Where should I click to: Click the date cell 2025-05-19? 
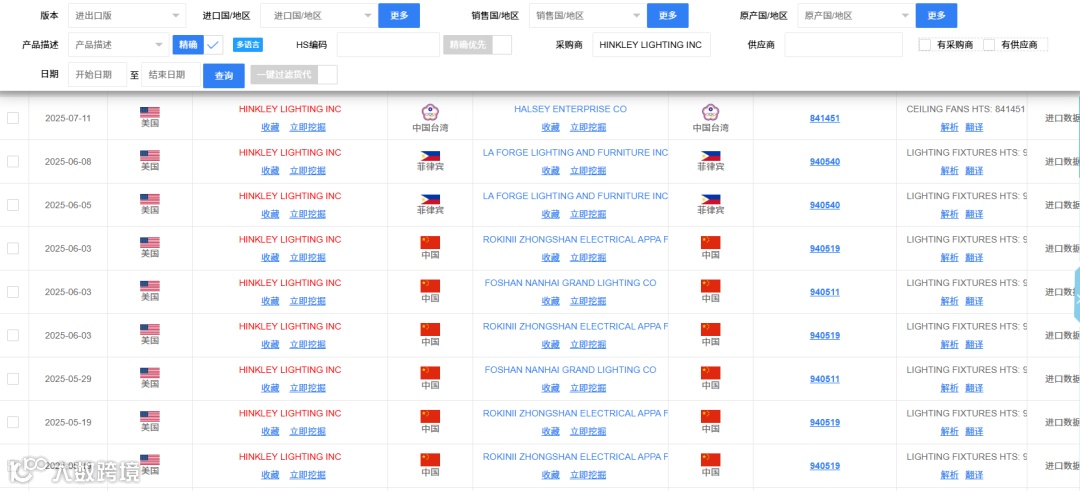pyautogui.click(x=68, y=421)
